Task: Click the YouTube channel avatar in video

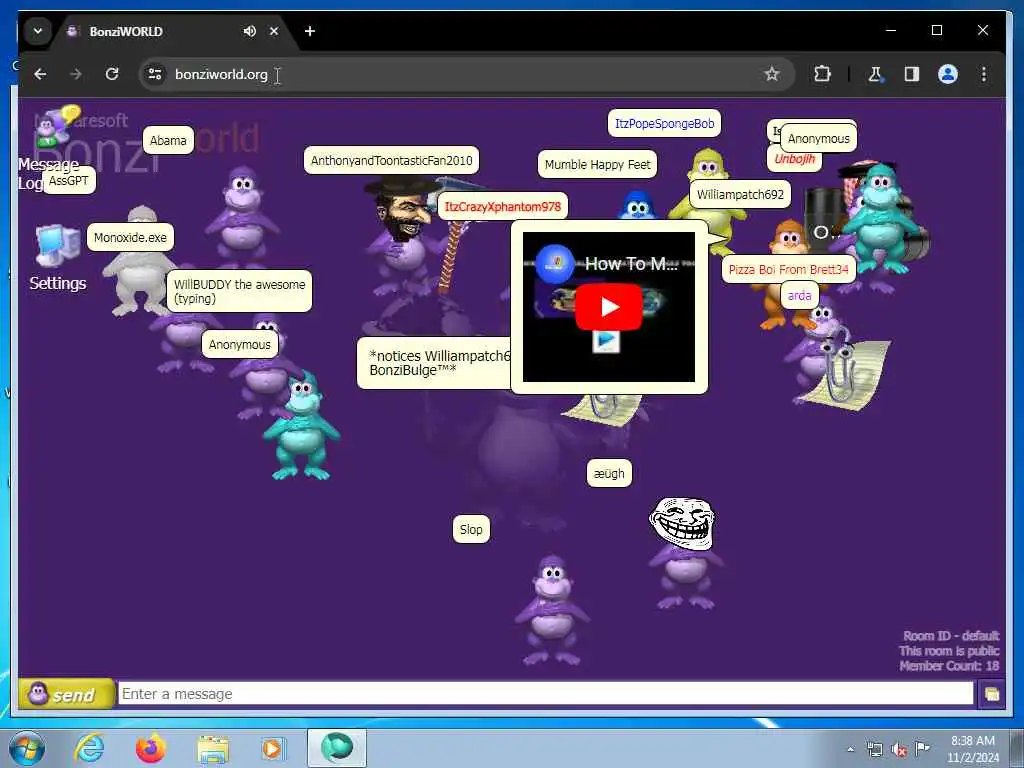Action: (554, 264)
